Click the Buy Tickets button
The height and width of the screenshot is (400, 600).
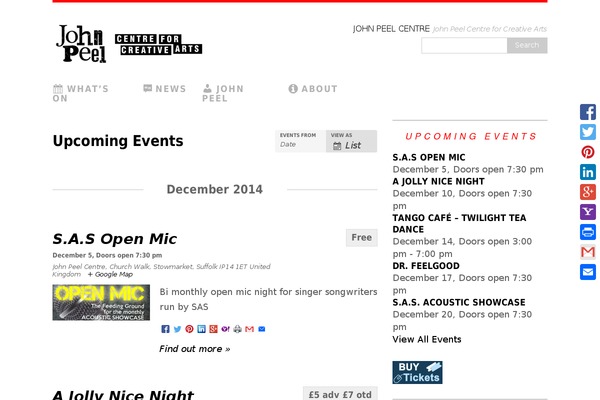[x=417, y=372]
